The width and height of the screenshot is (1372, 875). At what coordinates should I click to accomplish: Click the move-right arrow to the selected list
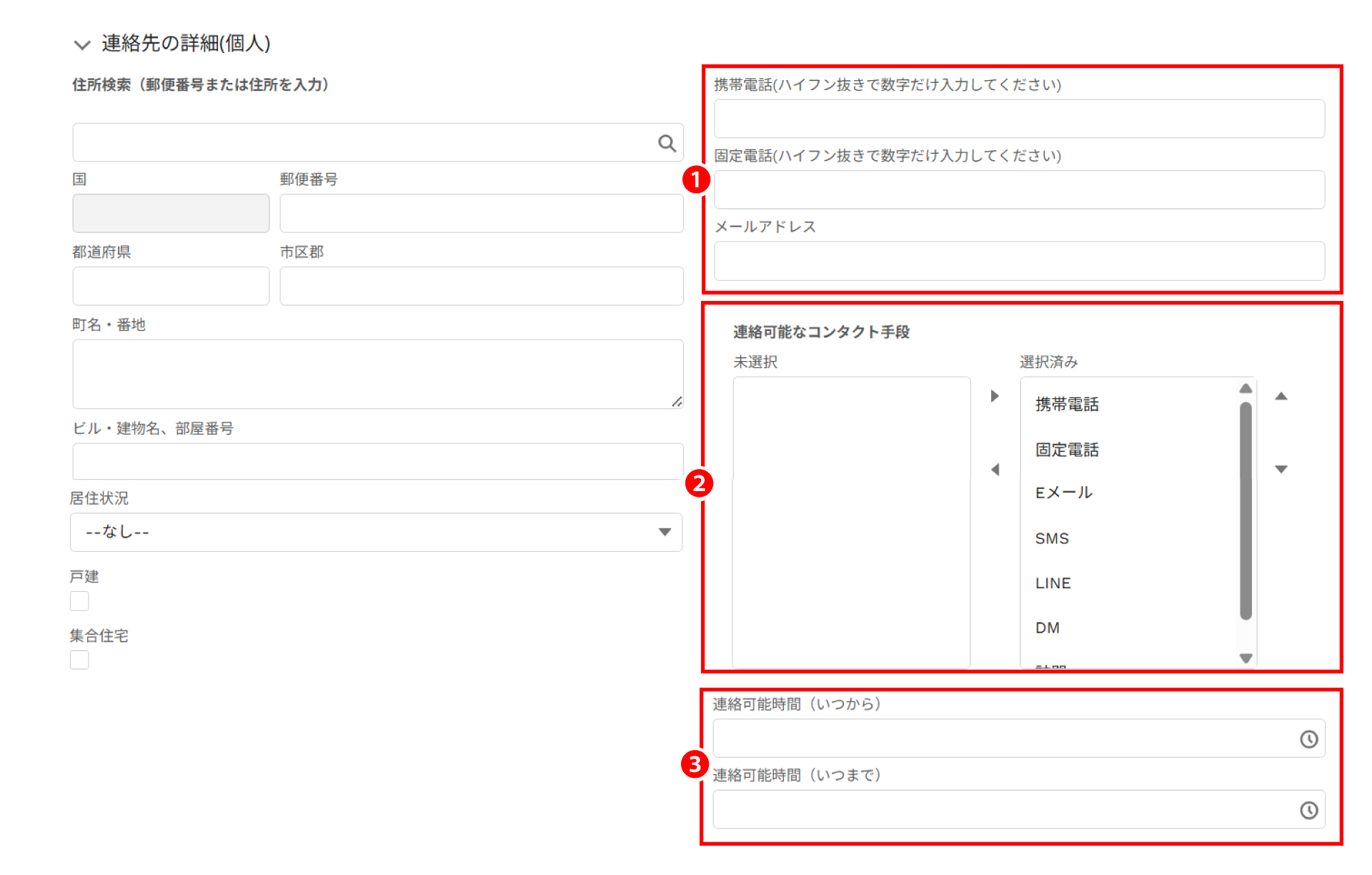coord(995,396)
